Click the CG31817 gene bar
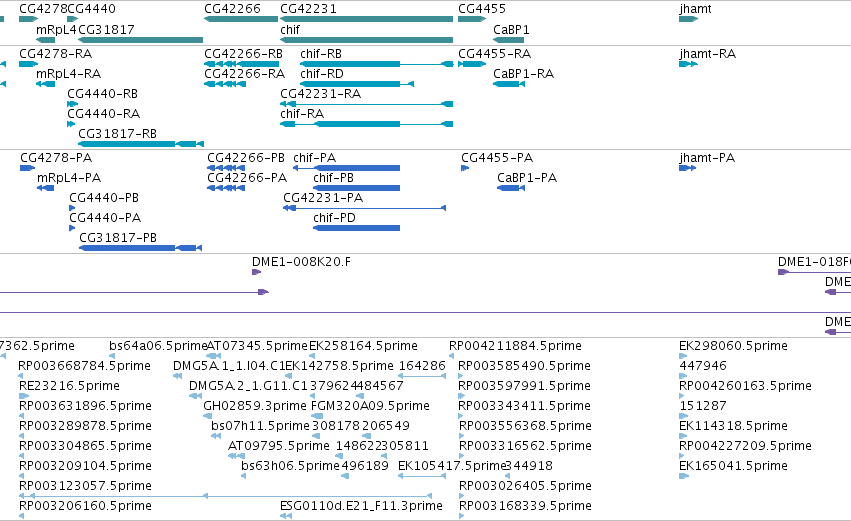 (x=141, y=40)
